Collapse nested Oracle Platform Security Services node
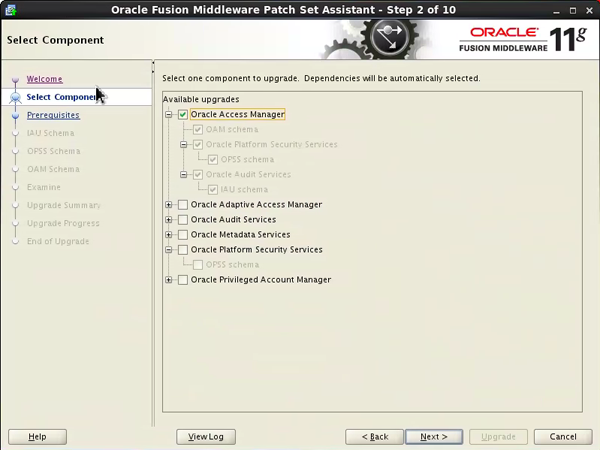Image resolution: width=600 pixels, height=450 pixels. 184,144
